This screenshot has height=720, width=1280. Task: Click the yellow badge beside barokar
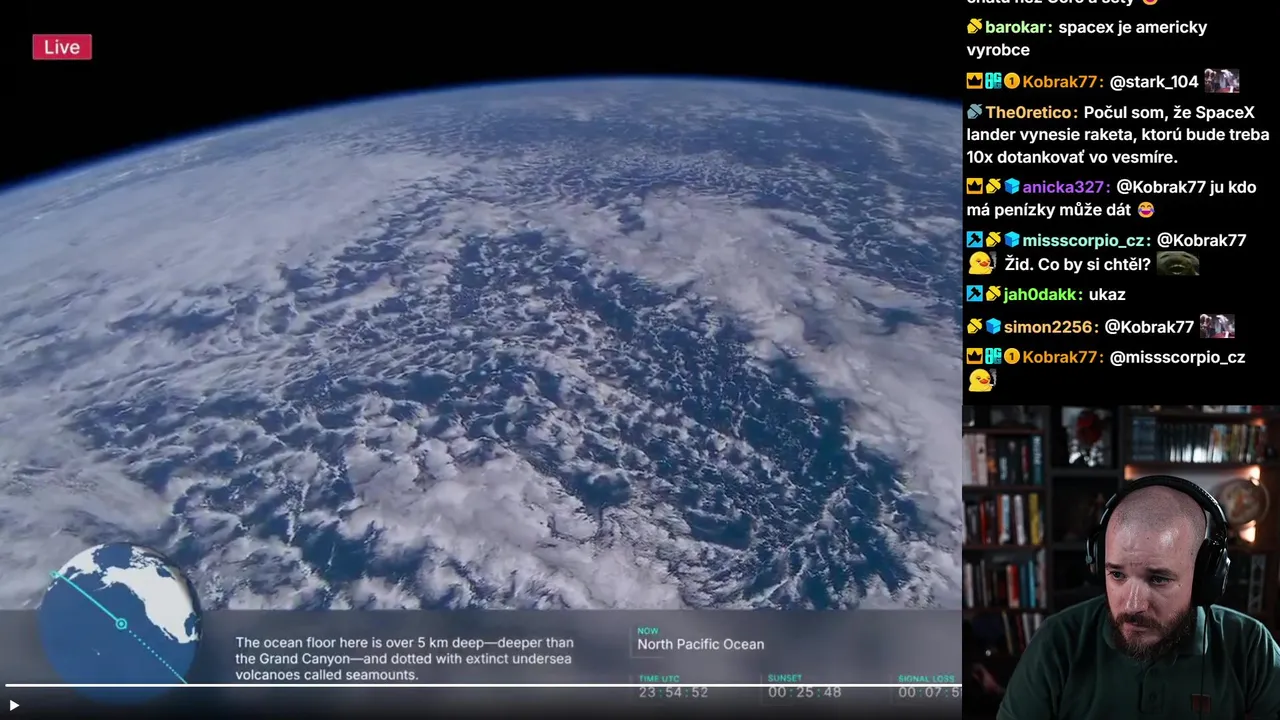click(974, 27)
